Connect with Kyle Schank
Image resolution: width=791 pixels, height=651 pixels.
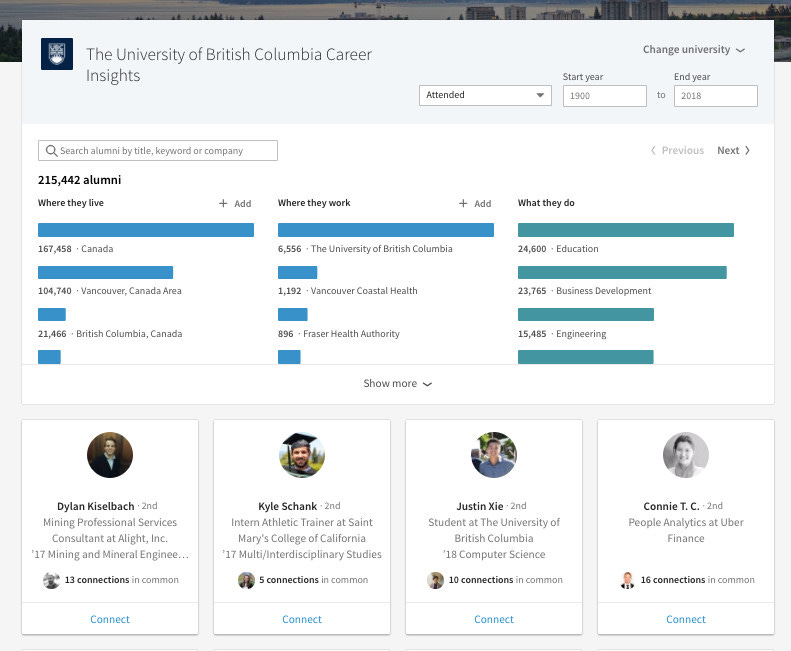point(302,619)
